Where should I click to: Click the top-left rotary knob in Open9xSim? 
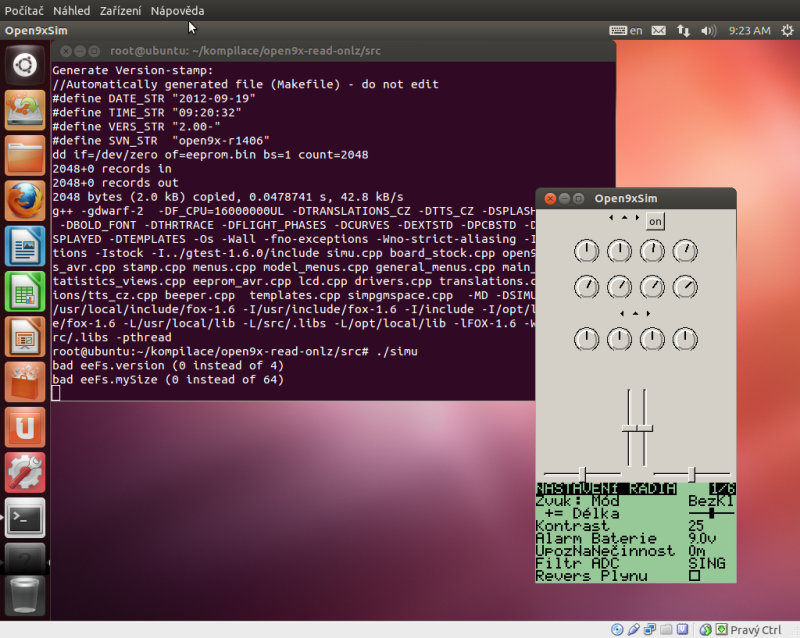pyautogui.click(x=587, y=251)
